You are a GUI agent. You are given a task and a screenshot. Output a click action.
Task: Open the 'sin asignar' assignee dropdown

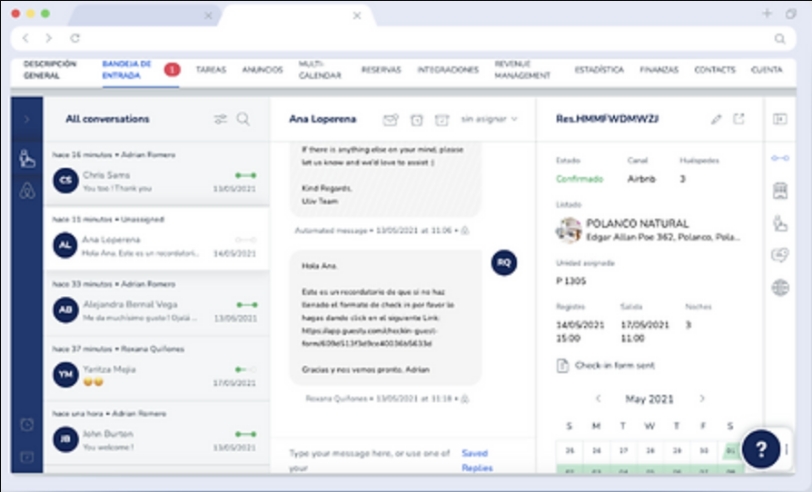pyautogui.click(x=489, y=119)
